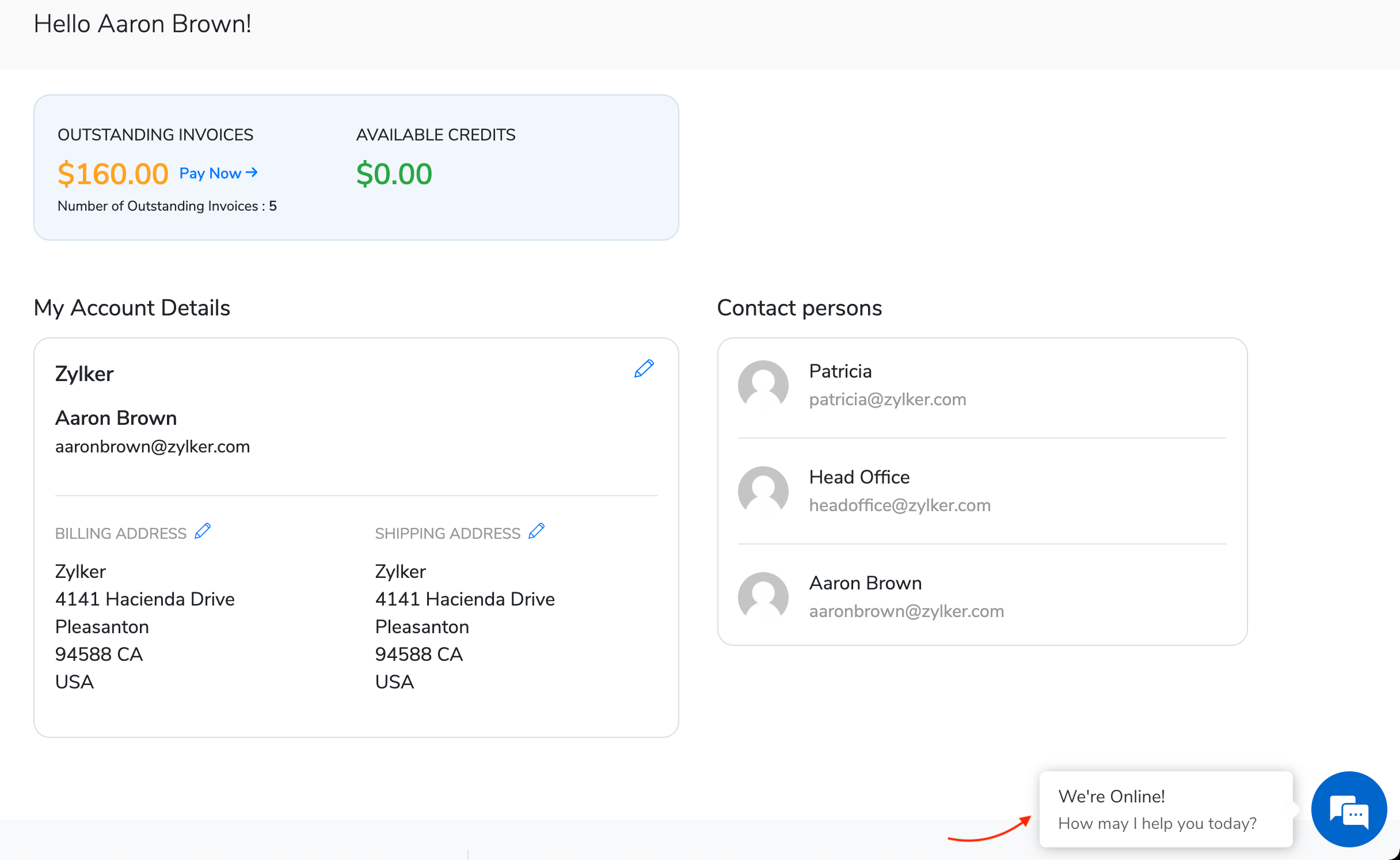The image size is (1400, 860).
Task: Select Aaron Brown's avatar in Contact persons
Action: (763, 597)
